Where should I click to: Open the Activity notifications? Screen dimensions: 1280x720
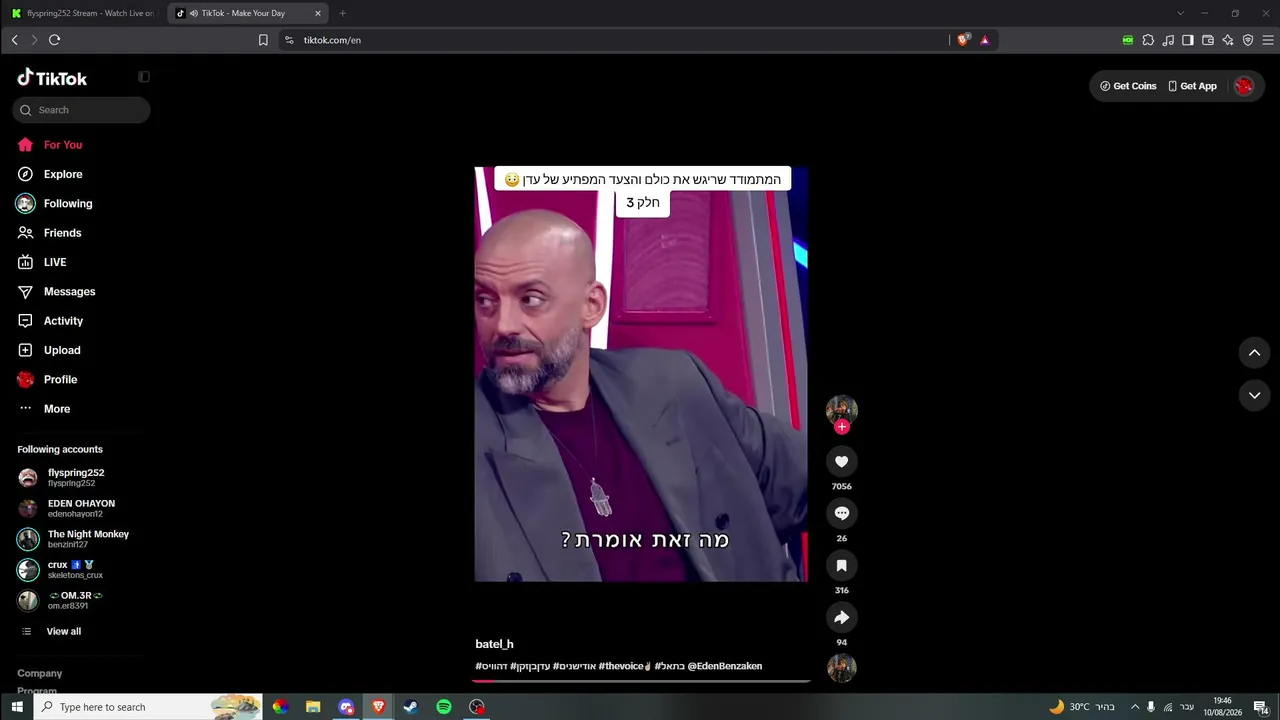(63, 321)
